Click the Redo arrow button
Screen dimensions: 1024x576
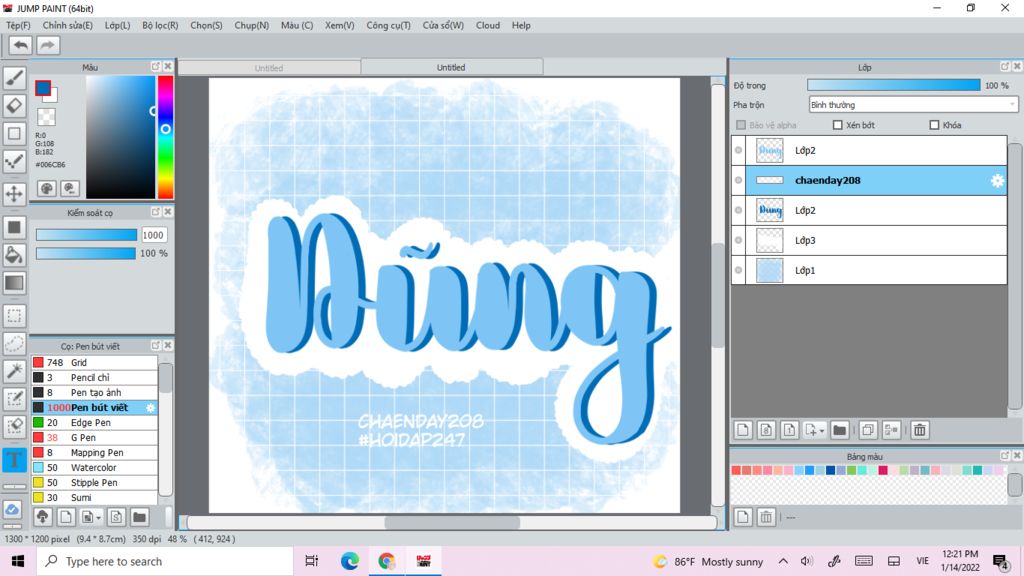click(47, 45)
